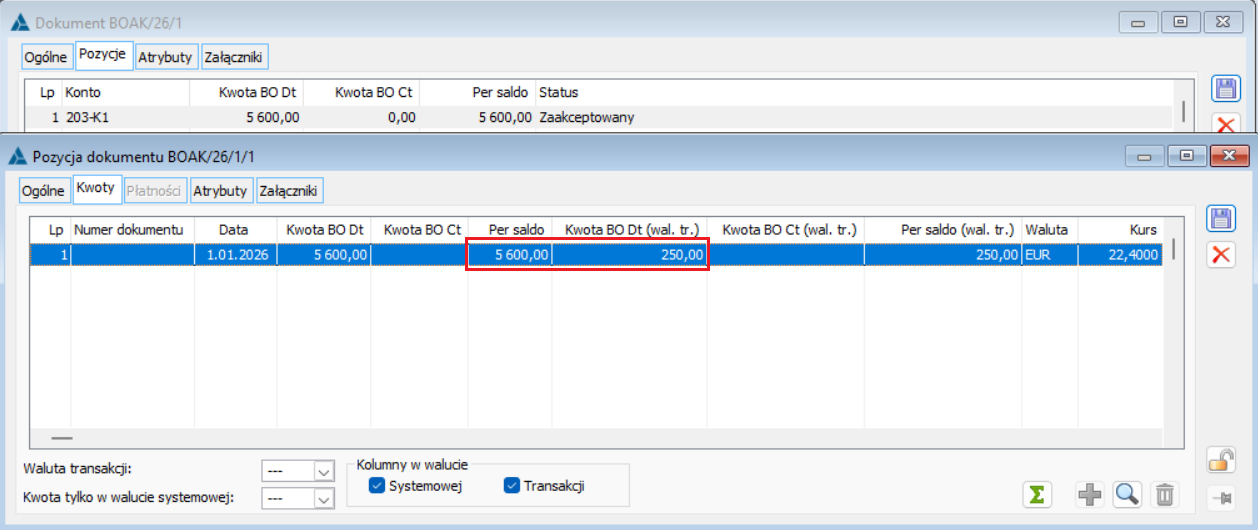This screenshot has width=1258, height=530.
Task: Click the green sigma sum icon
Action: pyautogui.click(x=1038, y=494)
